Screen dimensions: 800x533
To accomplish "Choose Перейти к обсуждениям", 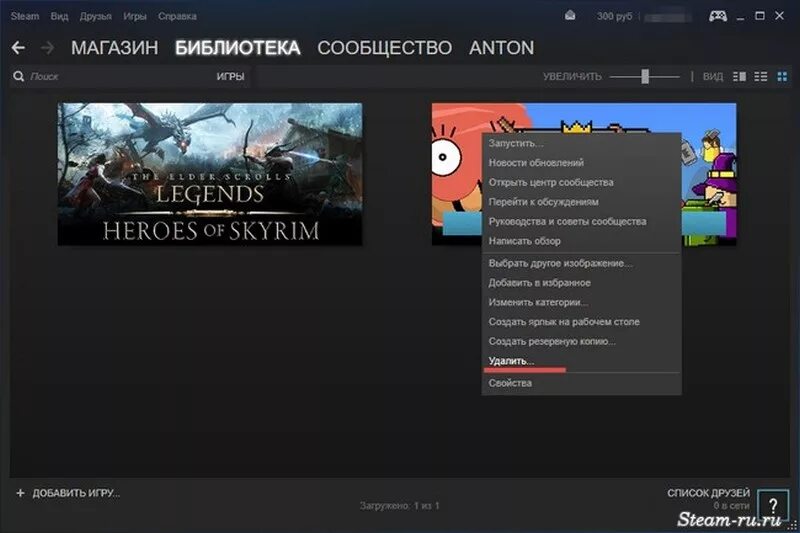I will pyautogui.click(x=582, y=201).
